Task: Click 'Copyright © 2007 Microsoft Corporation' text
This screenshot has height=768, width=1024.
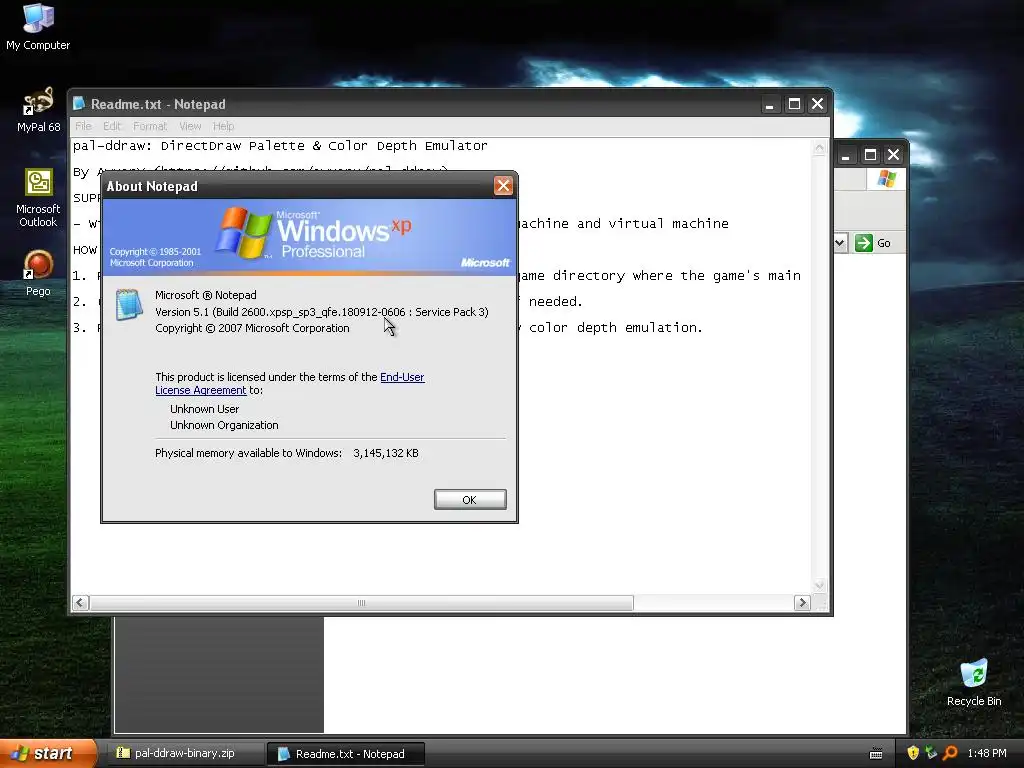Action: pos(252,328)
